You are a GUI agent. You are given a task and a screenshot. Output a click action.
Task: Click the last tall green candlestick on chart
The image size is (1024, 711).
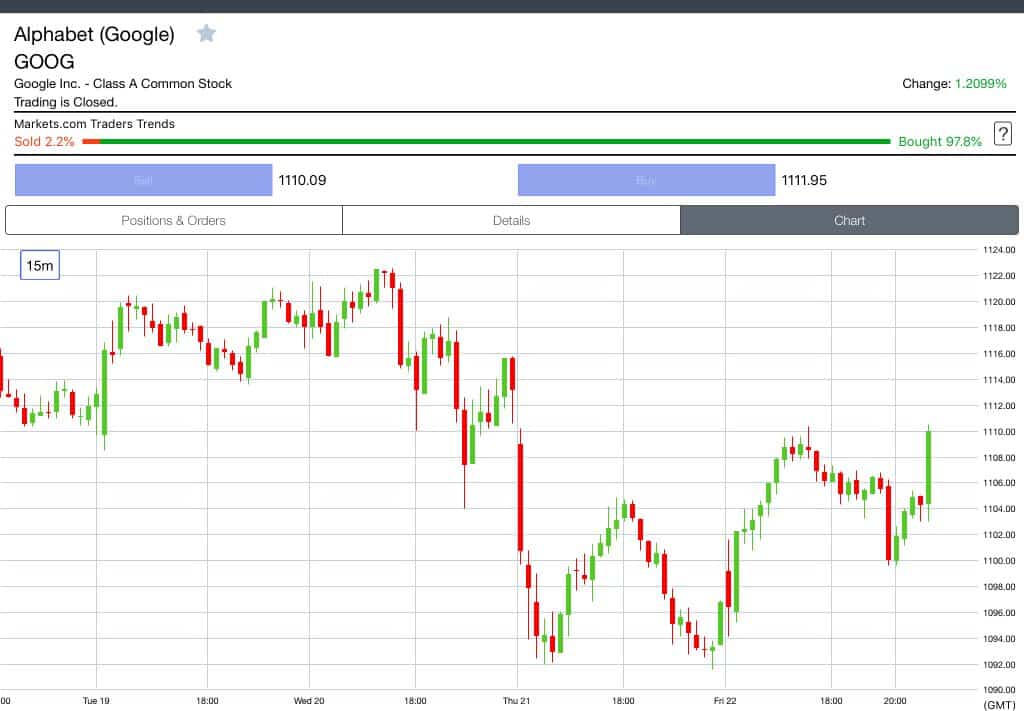coord(929,467)
